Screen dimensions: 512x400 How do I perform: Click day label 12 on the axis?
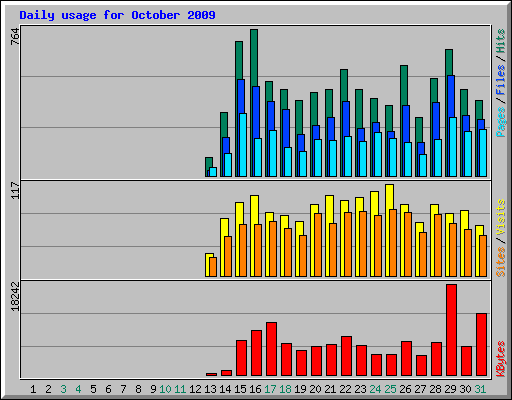(195, 389)
